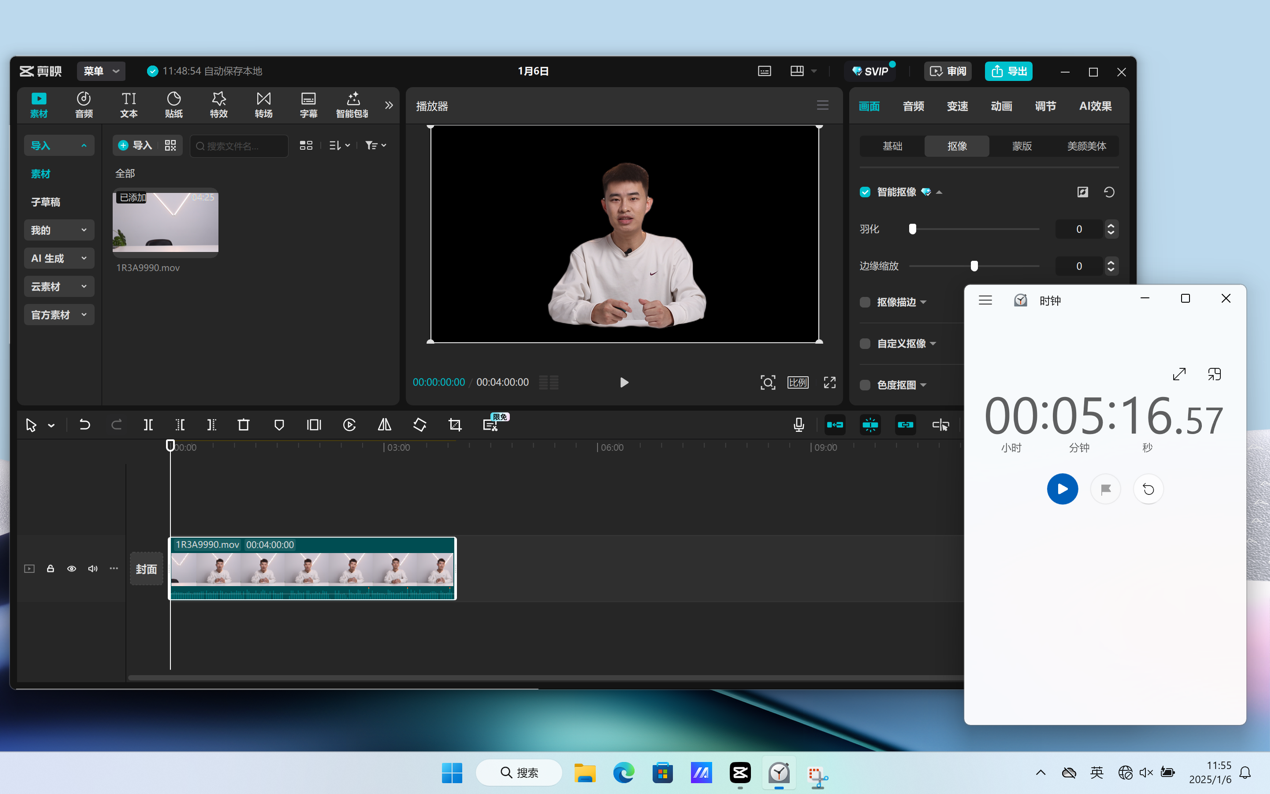Open the 转场 transitions panel

[x=263, y=104]
